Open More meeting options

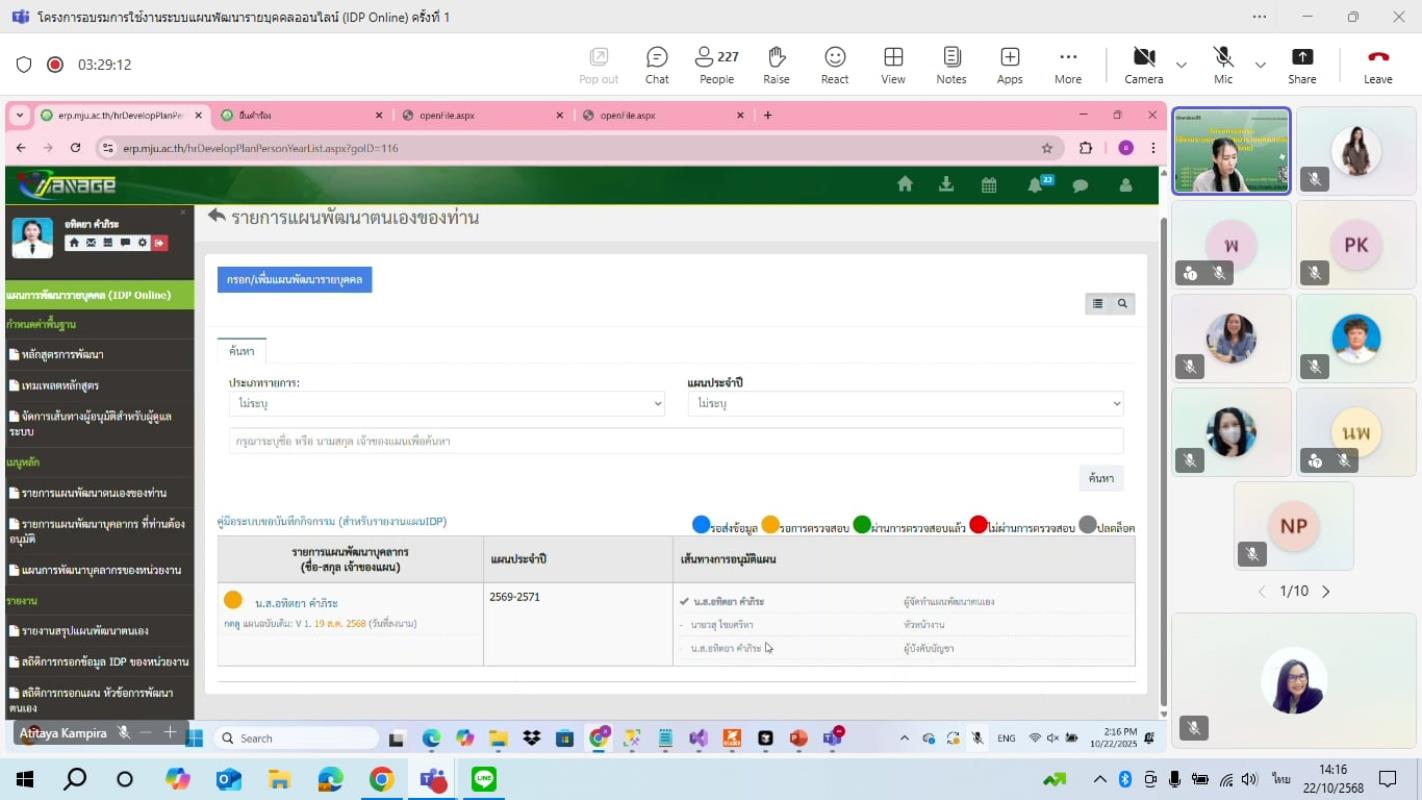(1068, 65)
